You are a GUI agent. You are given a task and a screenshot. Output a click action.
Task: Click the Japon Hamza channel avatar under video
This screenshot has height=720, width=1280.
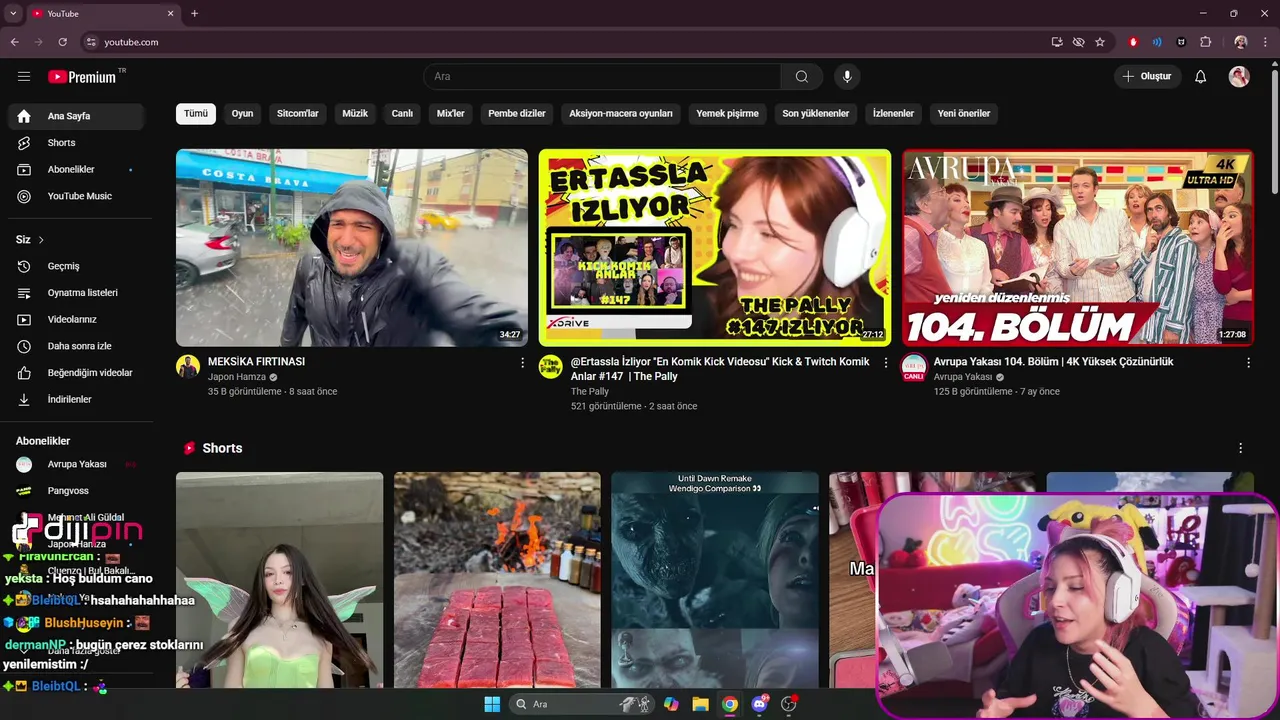[188, 366]
